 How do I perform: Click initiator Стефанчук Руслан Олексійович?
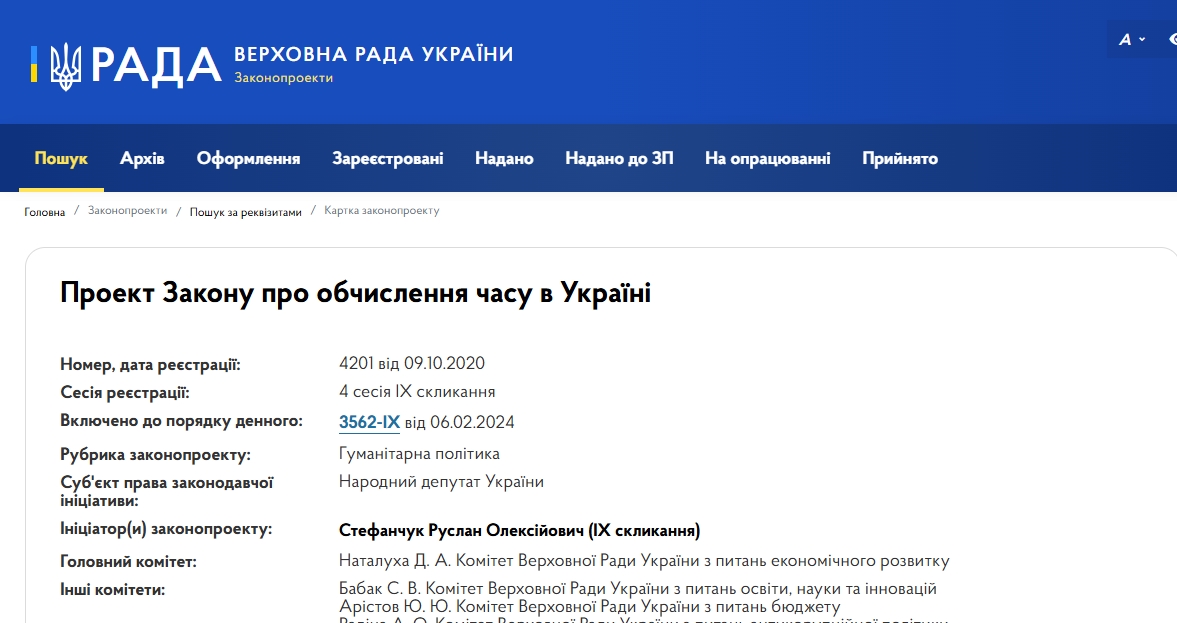pyautogui.click(x=519, y=530)
